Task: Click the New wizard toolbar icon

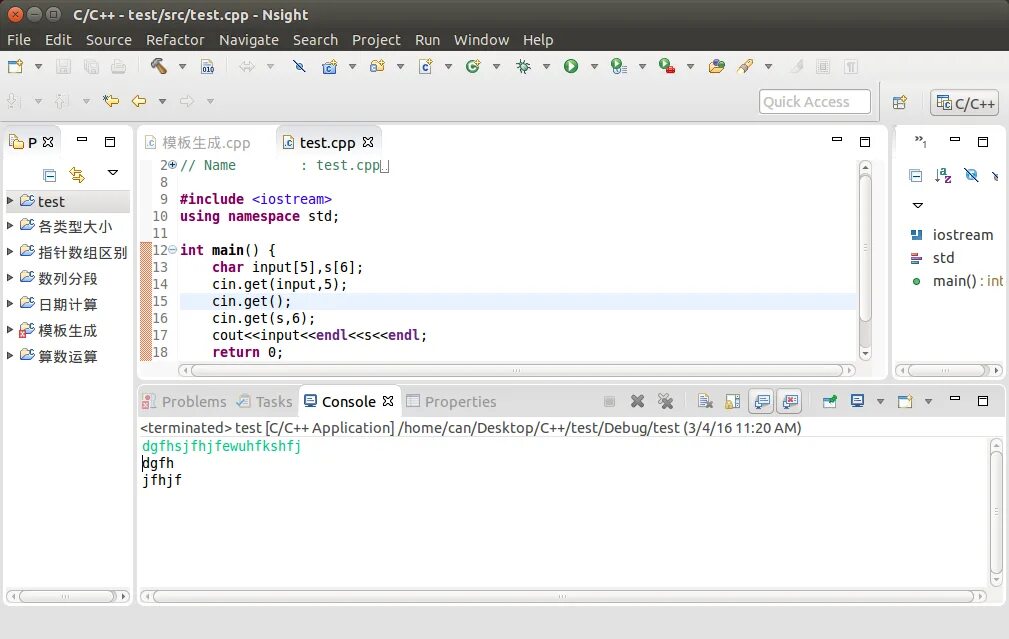Action: (15, 66)
